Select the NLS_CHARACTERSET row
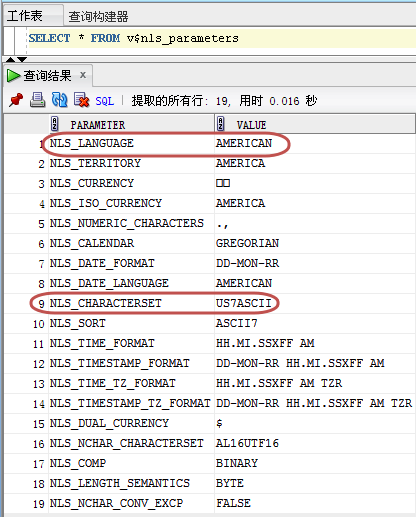This screenshot has height=517, width=416. pyautogui.click(x=210, y=303)
